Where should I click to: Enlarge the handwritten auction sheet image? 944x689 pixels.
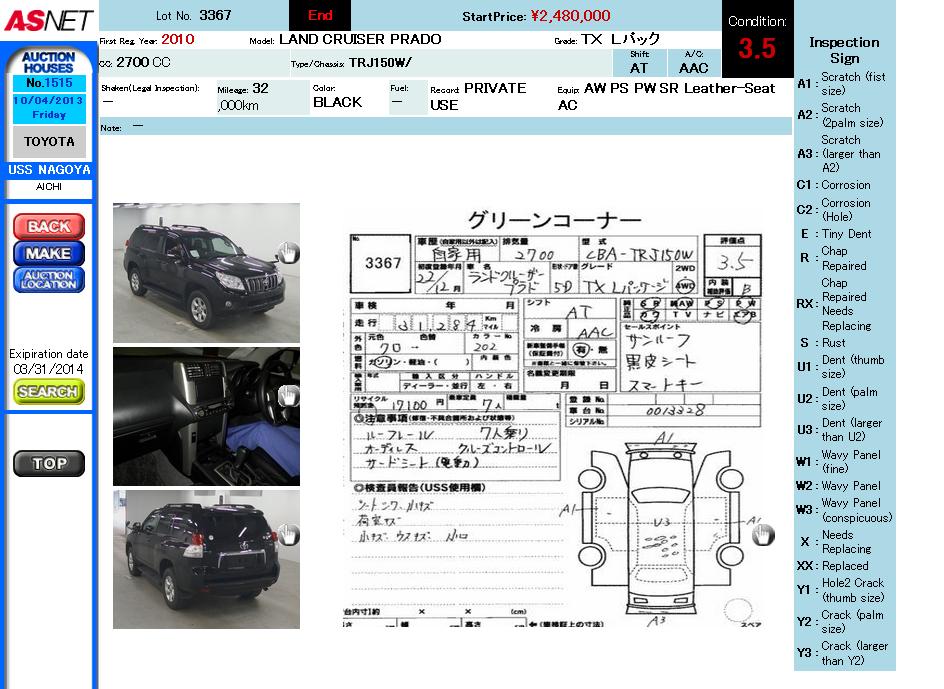[x=555, y=420]
